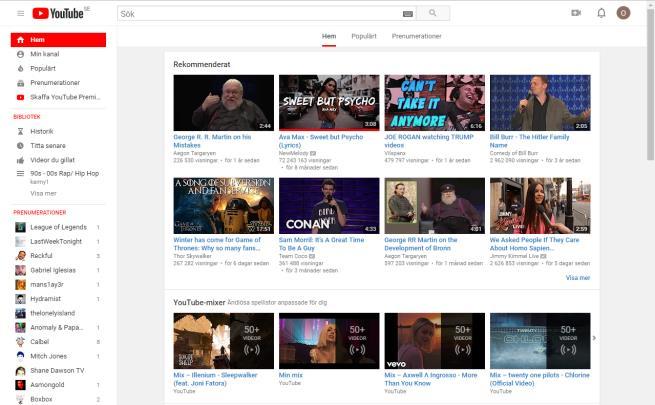
Task: Switch to the Prenumerationer tab
Action: click(x=416, y=36)
